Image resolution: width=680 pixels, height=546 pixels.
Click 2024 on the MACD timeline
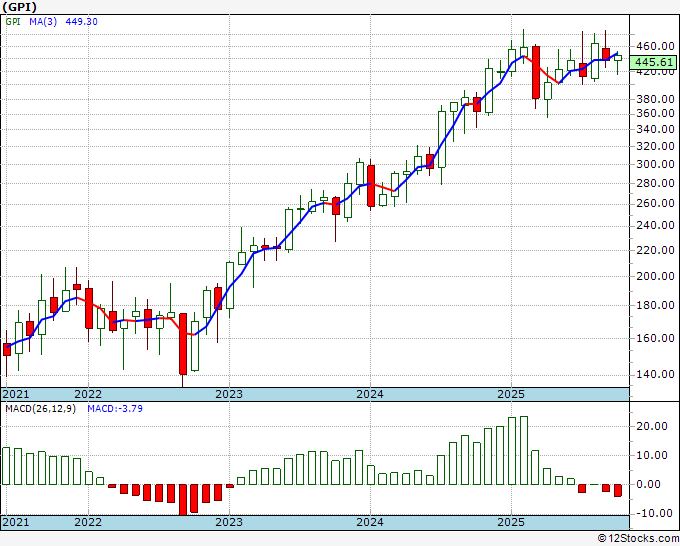pyautogui.click(x=370, y=522)
